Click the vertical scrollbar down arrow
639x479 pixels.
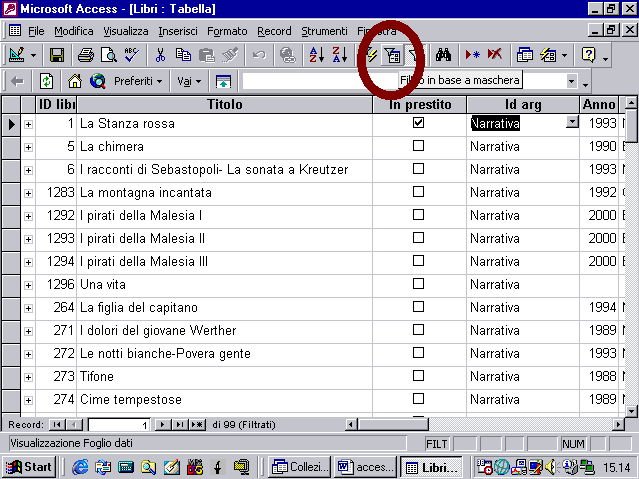pos(631,411)
